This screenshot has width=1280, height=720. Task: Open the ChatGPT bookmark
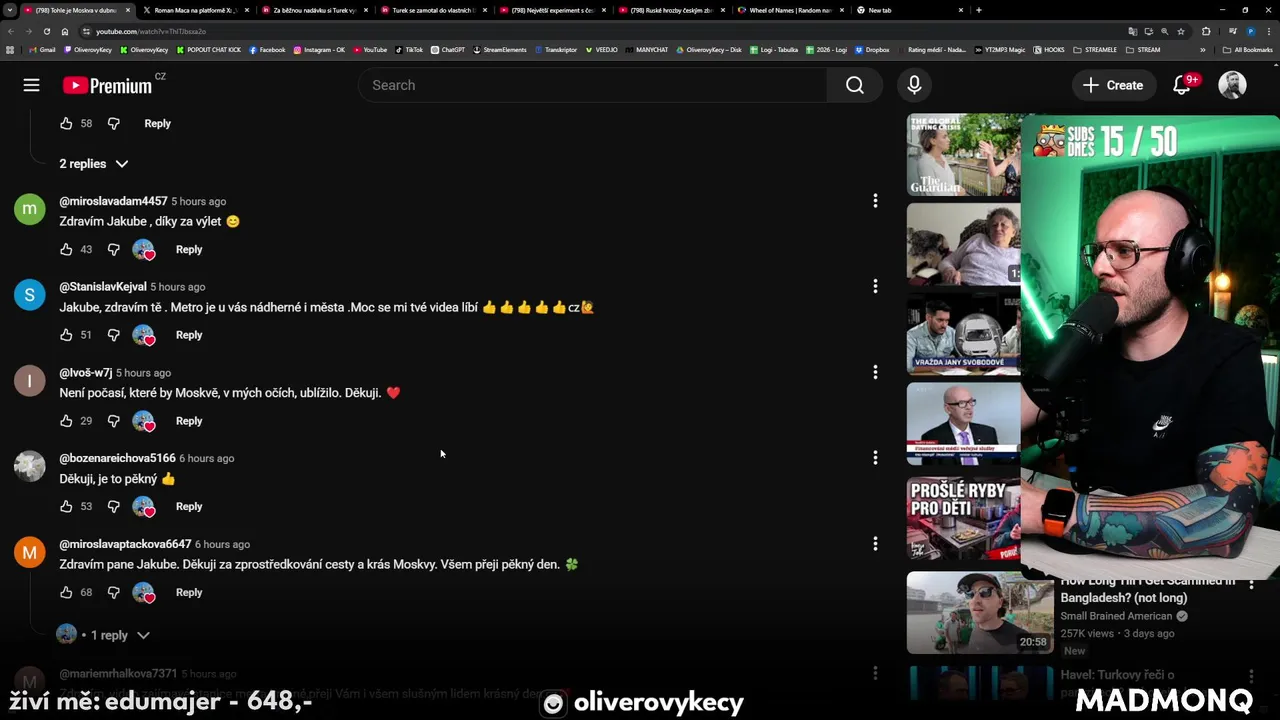coord(447,49)
